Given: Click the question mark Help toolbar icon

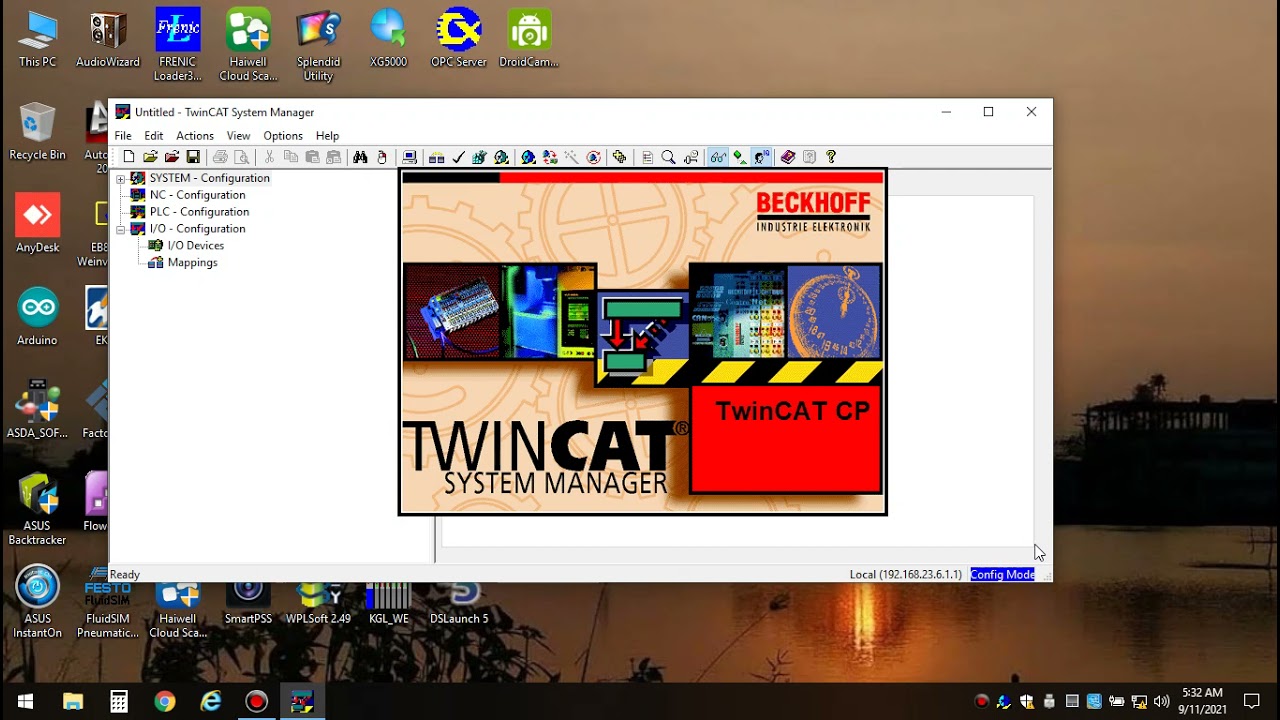Looking at the screenshot, I should (x=830, y=157).
